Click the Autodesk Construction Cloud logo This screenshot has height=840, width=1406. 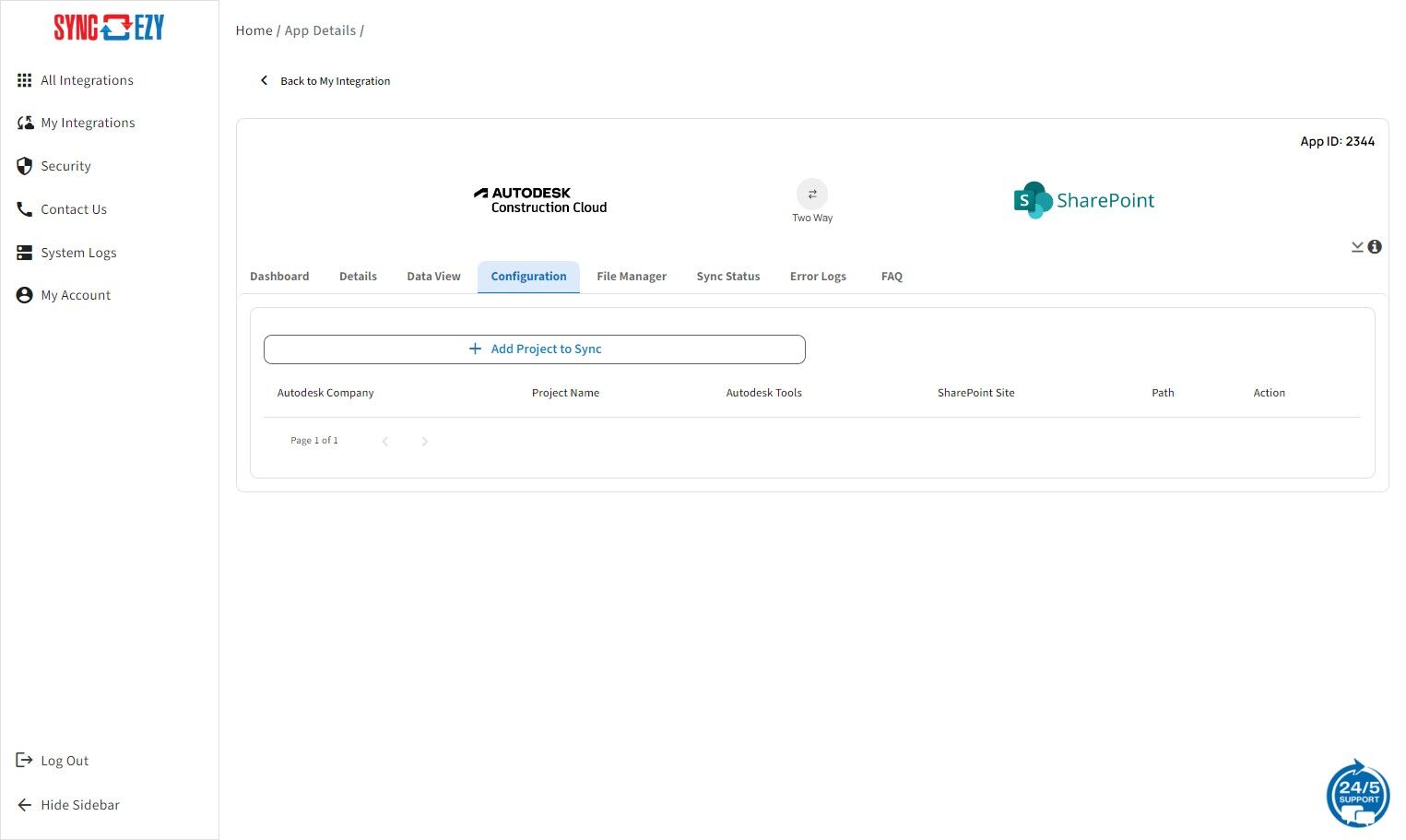click(x=540, y=200)
